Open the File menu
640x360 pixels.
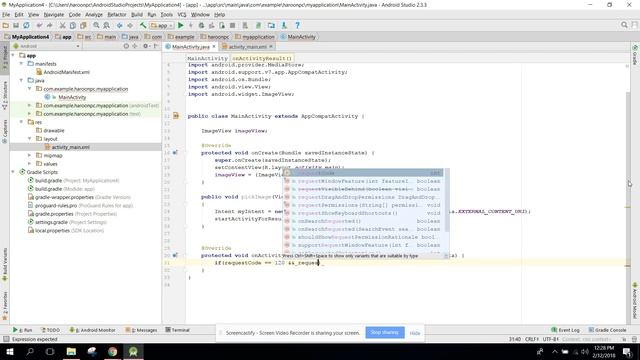click(6, 15)
